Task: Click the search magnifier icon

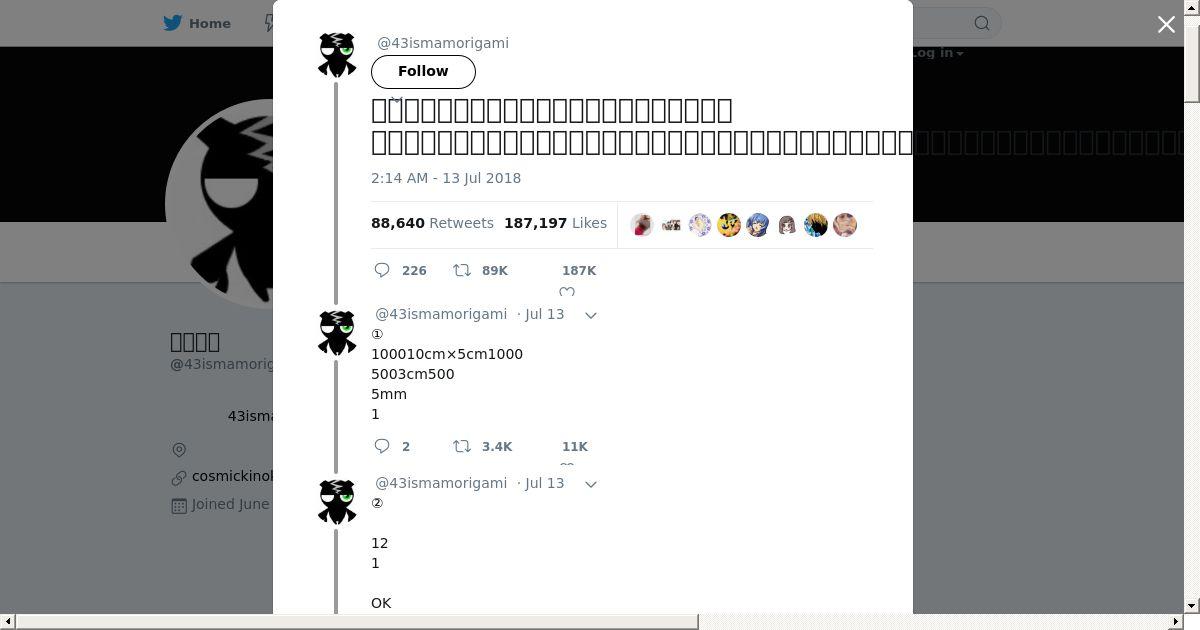Action: [x=982, y=23]
